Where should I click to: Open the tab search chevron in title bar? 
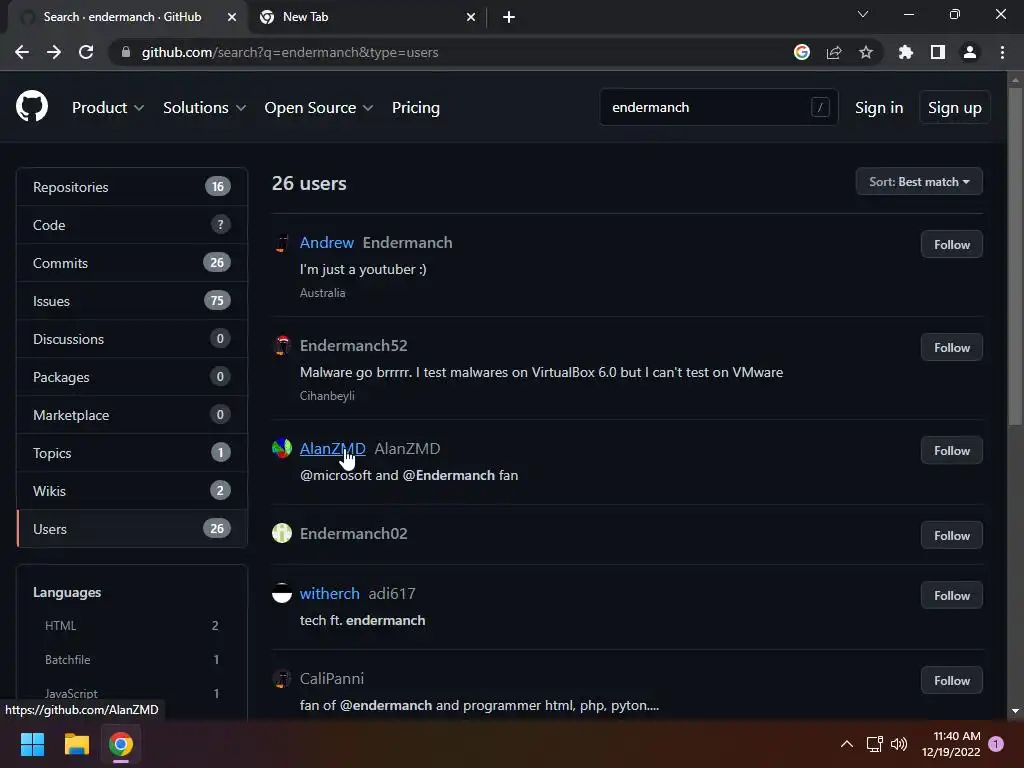863,14
